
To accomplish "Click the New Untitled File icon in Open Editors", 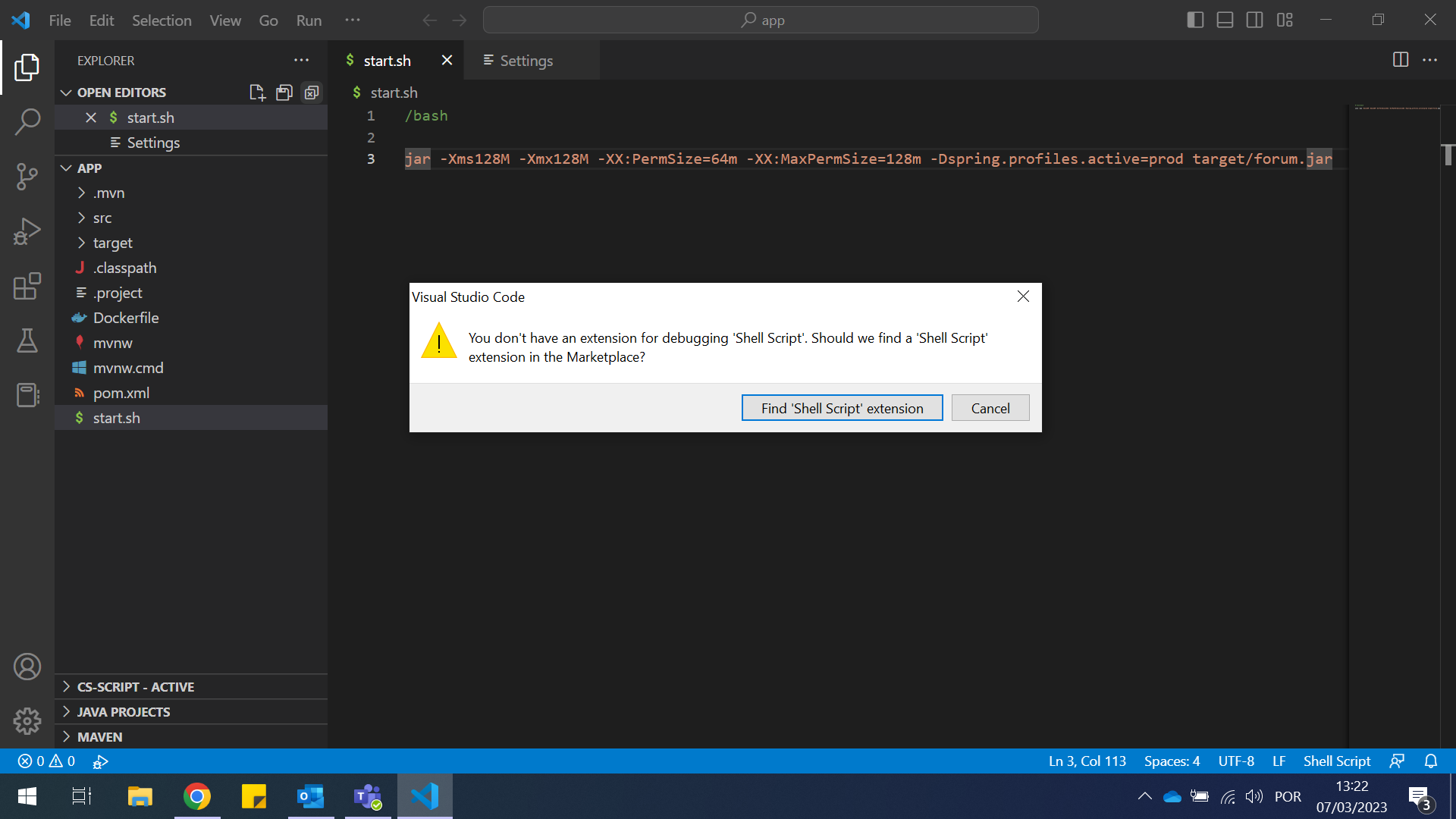I will point(257,93).
